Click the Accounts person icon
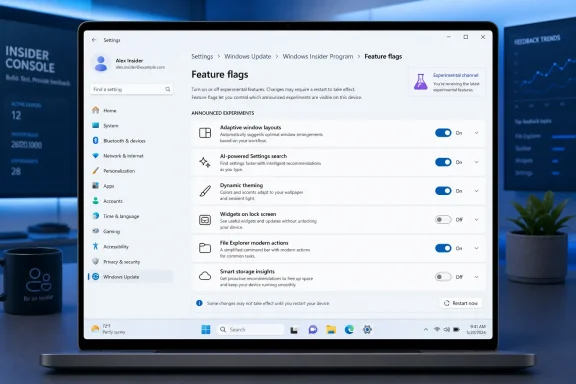The width and height of the screenshot is (576, 384). (x=96, y=201)
